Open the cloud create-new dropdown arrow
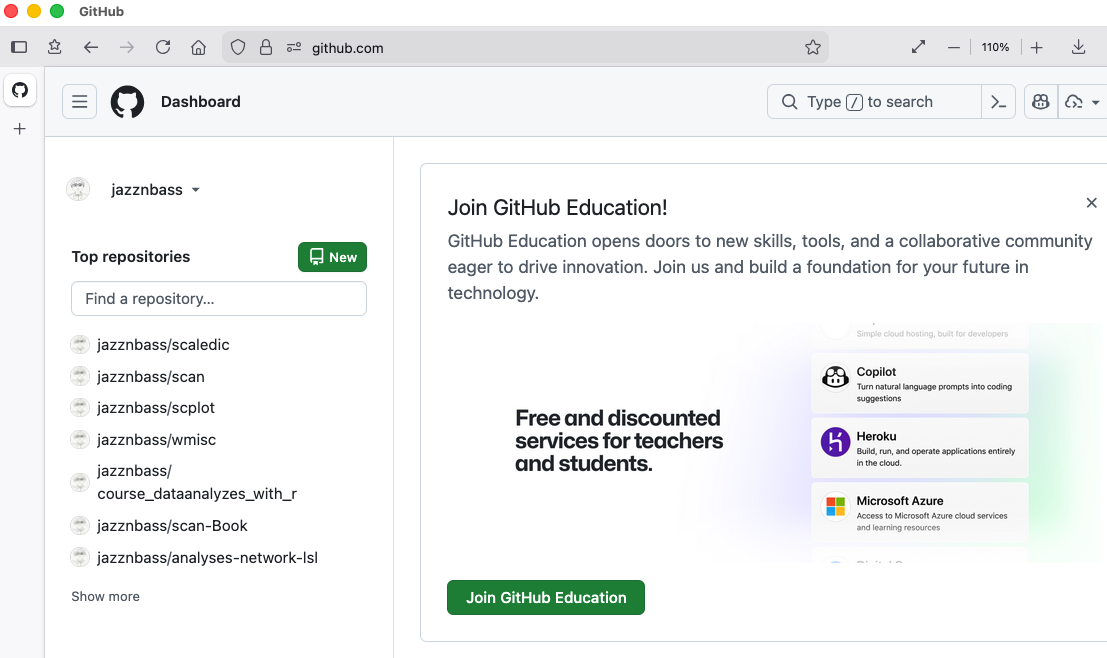Screen dimensions: 1107x658 1095,102
